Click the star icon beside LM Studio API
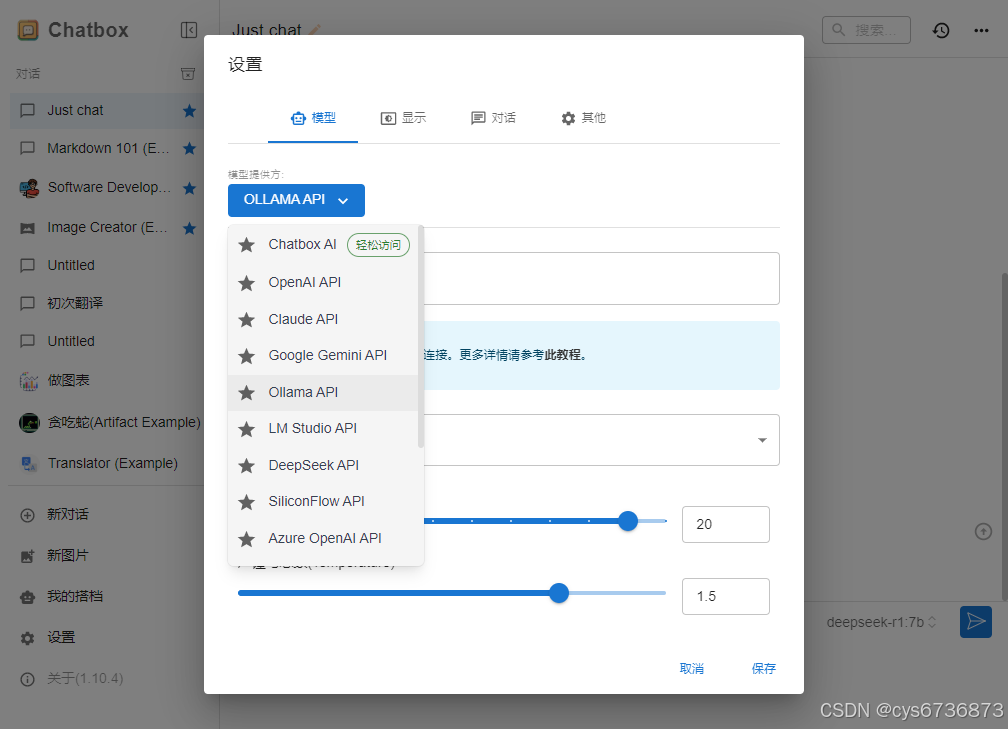 [x=246, y=429]
